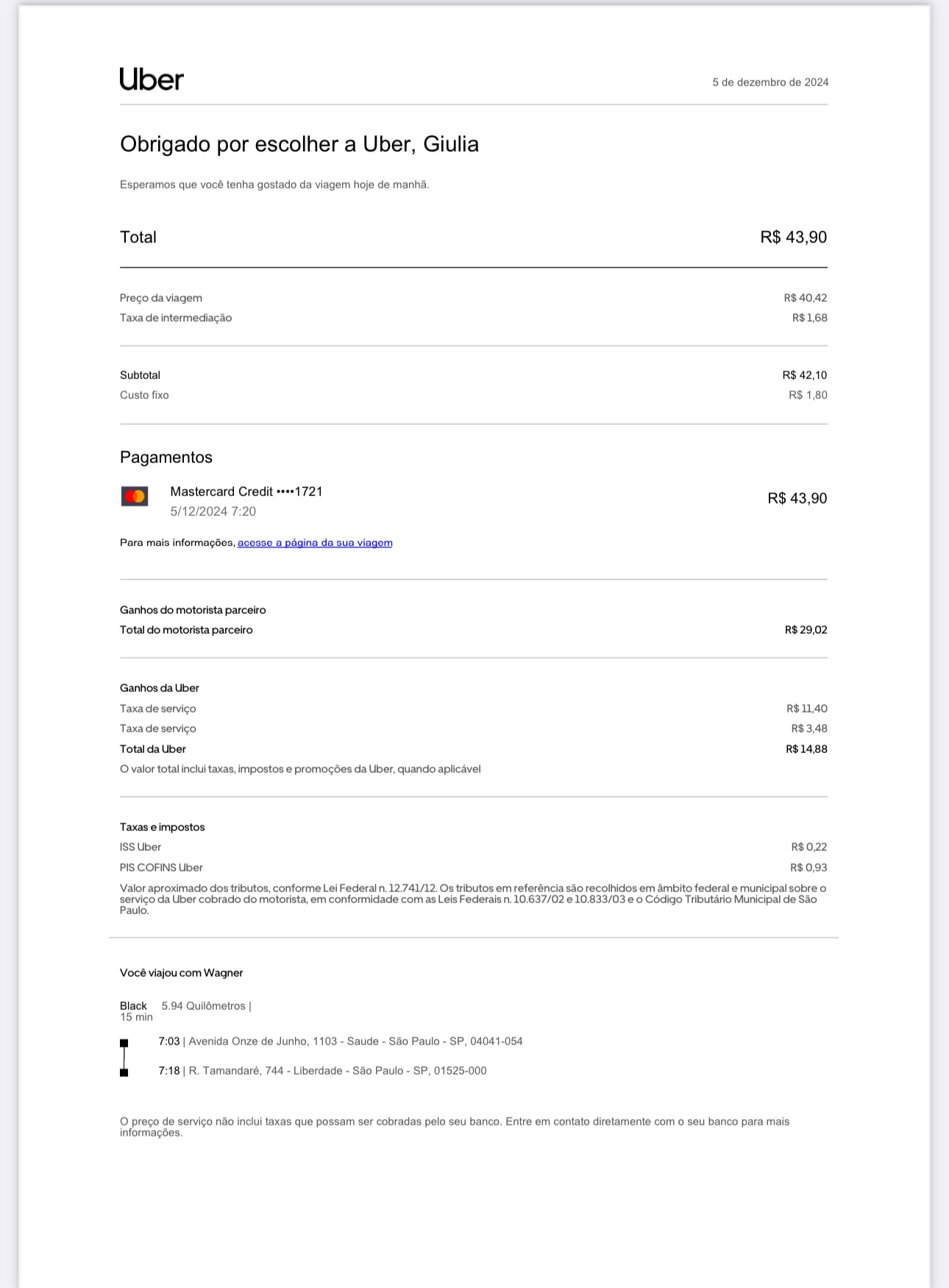Click the R. Tamandaré drop-off address
The width and height of the screenshot is (949, 1288).
tap(338, 1071)
